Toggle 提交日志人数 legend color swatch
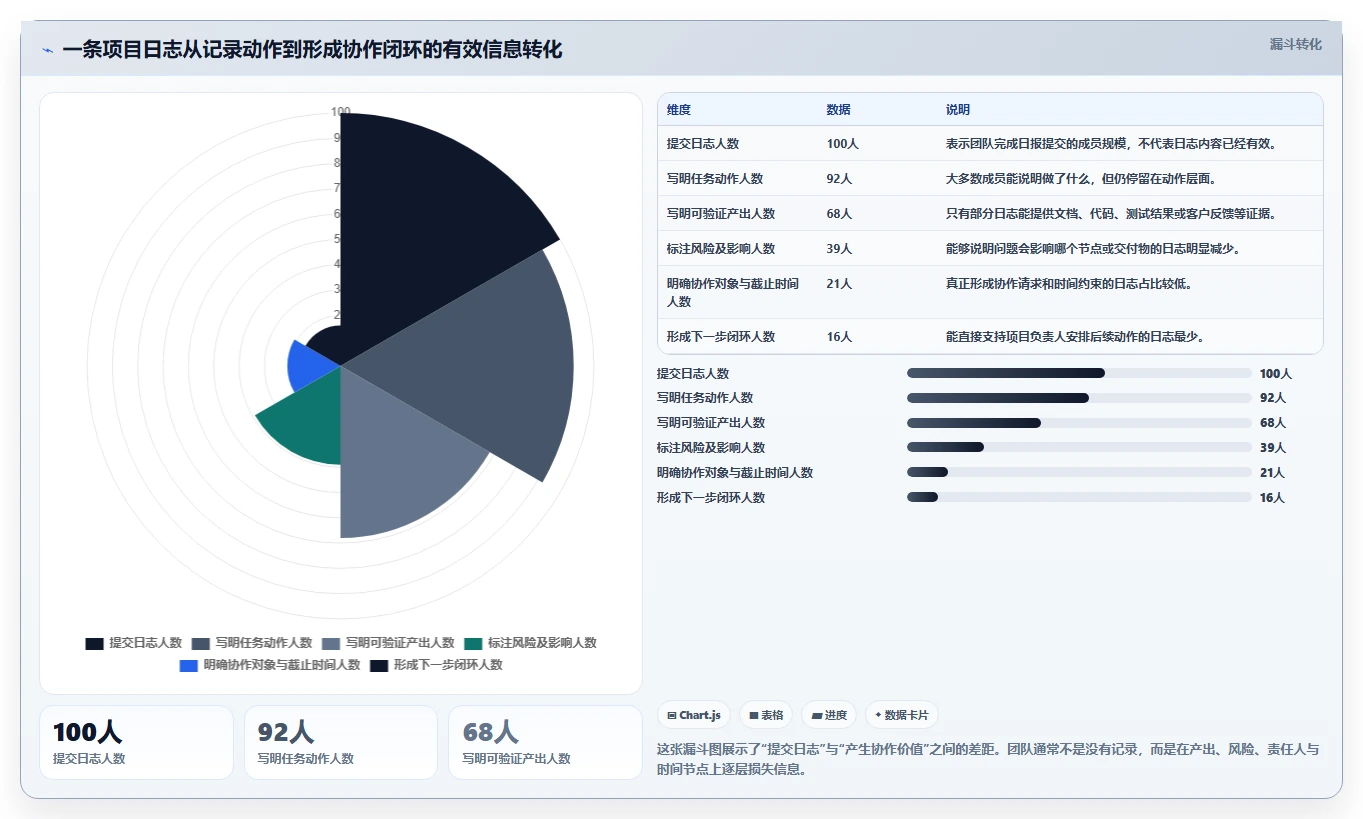Image resolution: width=1363 pixels, height=819 pixels. point(94,643)
